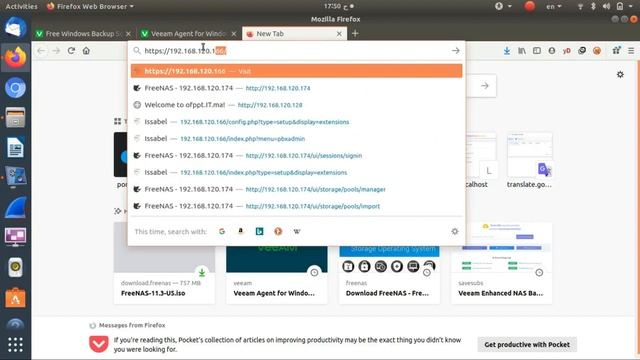Search with DuckDuckGo this time
Screen dimensions: 640x360
[x=278, y=231]
